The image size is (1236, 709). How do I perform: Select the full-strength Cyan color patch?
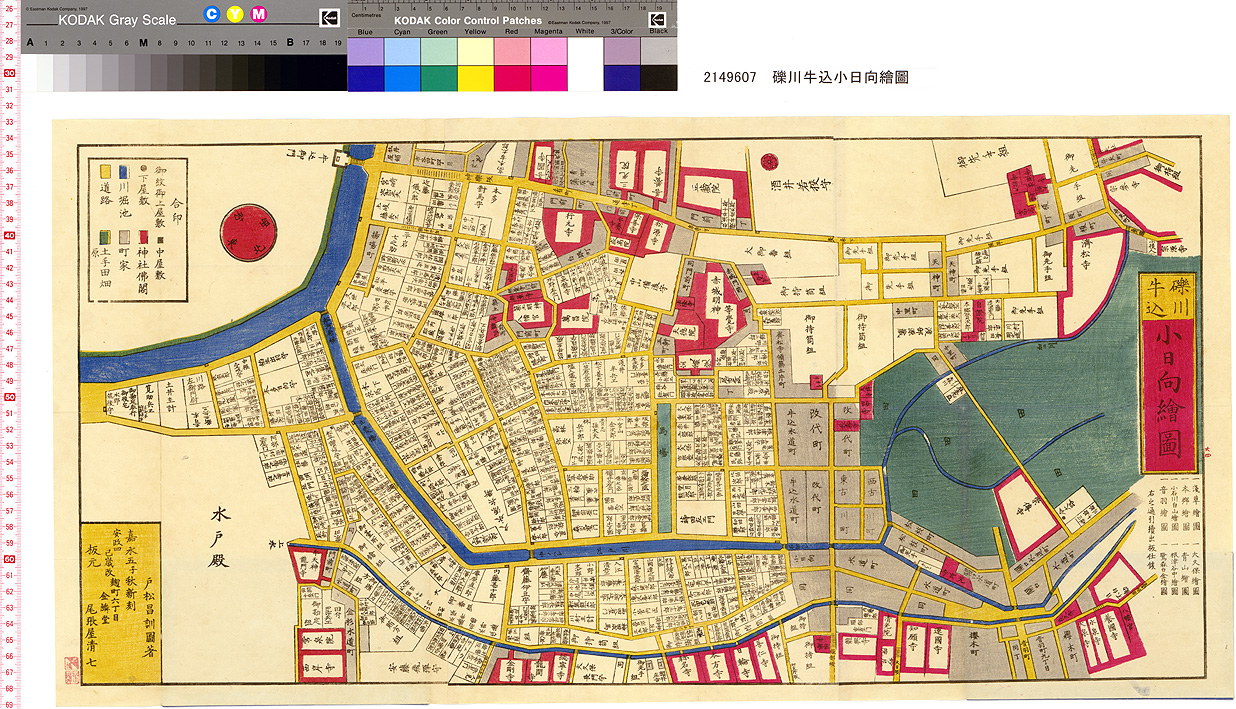401,78
